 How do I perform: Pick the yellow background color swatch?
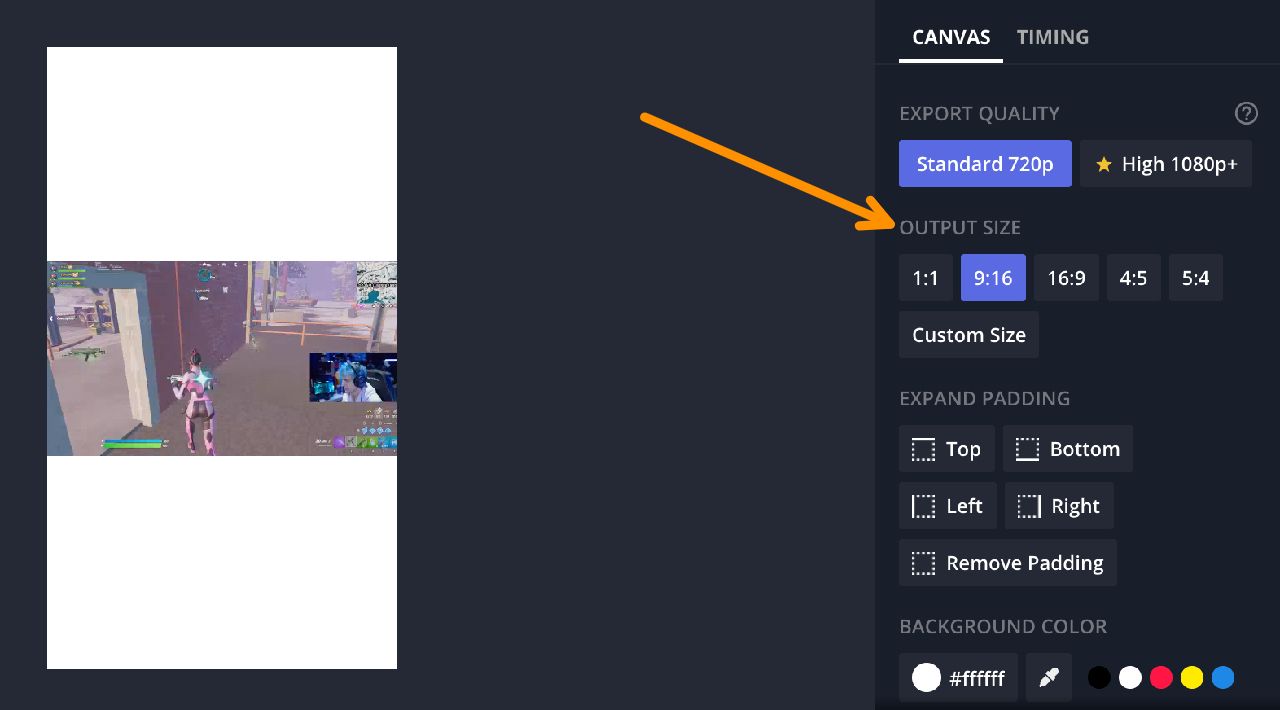click(x=1192, y=678)
